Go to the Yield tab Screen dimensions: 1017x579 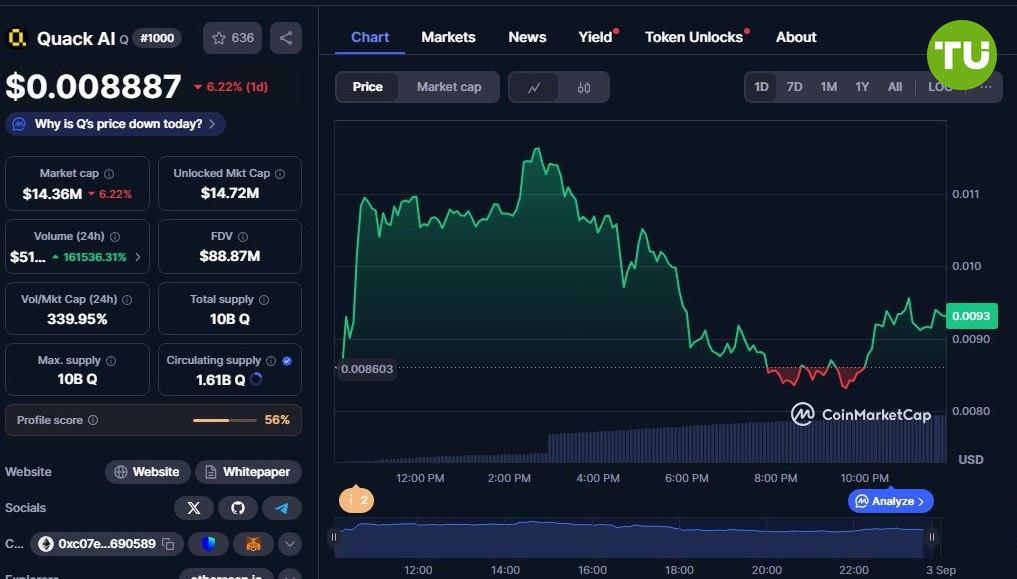coord(597,37)
